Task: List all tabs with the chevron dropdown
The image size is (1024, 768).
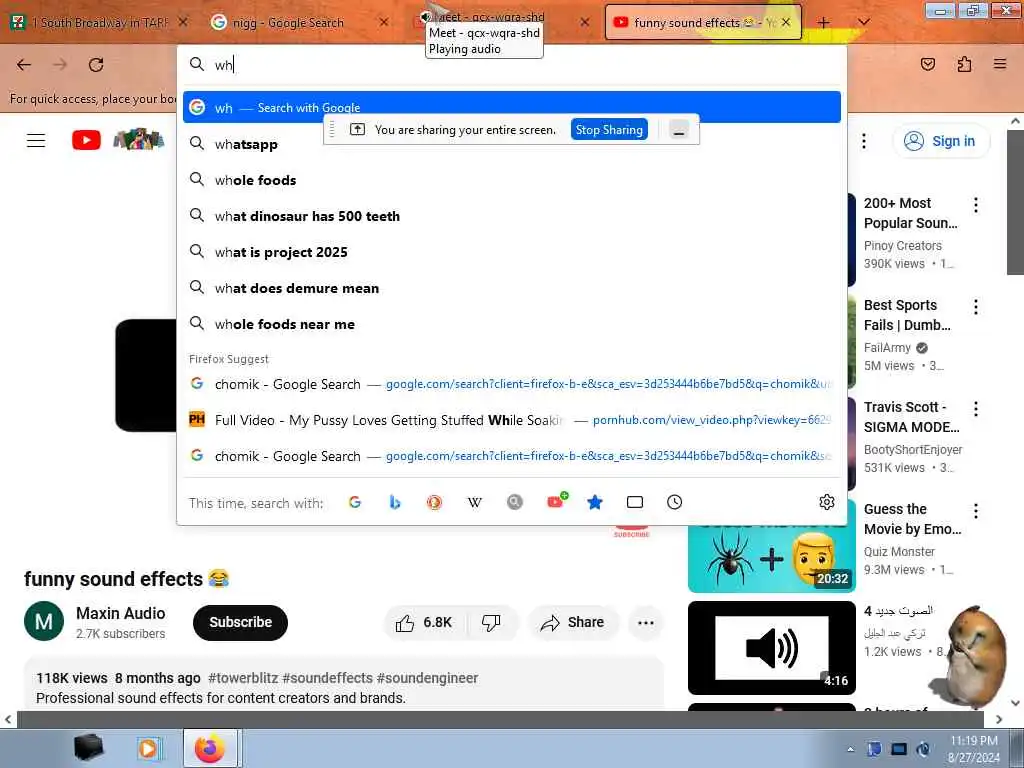Action: tap(863, 22)
